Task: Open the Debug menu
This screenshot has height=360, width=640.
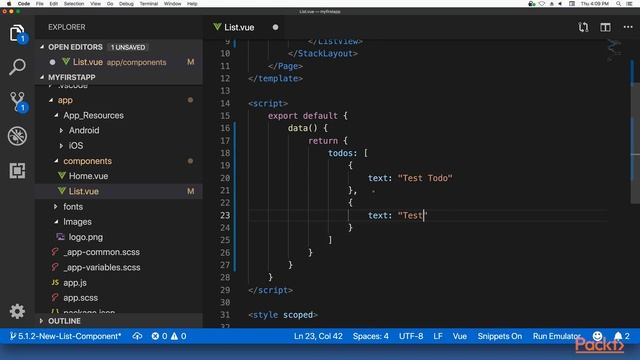Action: tap(126, 4)
